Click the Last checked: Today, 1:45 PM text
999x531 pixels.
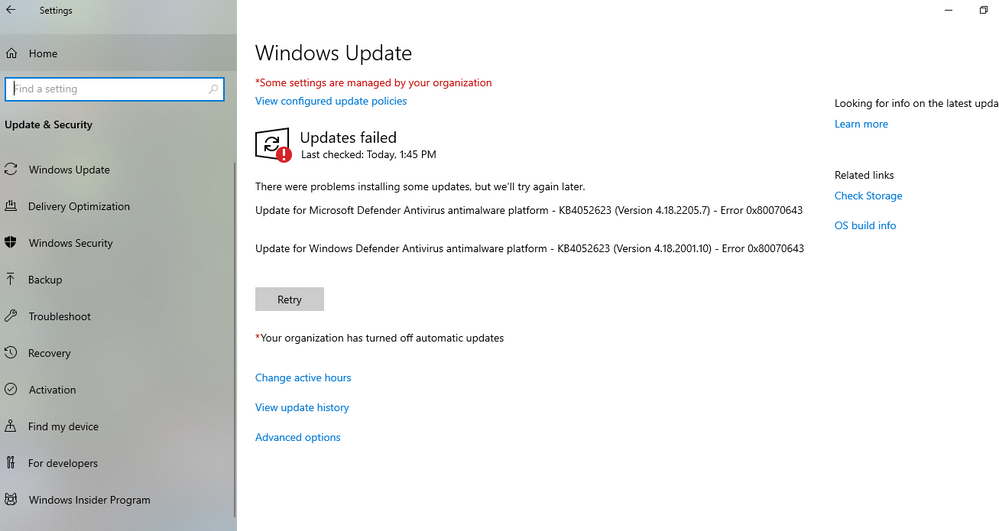click(368, 154)
